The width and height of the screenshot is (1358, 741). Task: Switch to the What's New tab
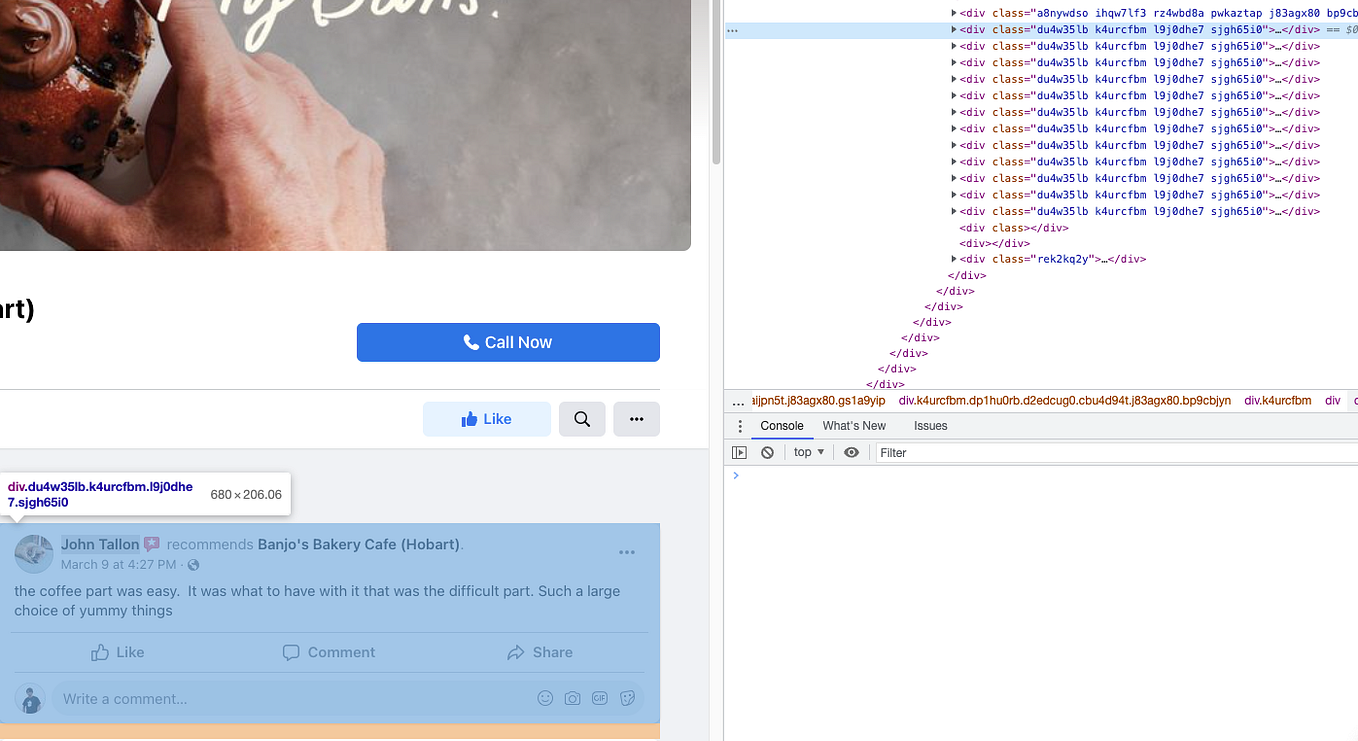[854, 425]
